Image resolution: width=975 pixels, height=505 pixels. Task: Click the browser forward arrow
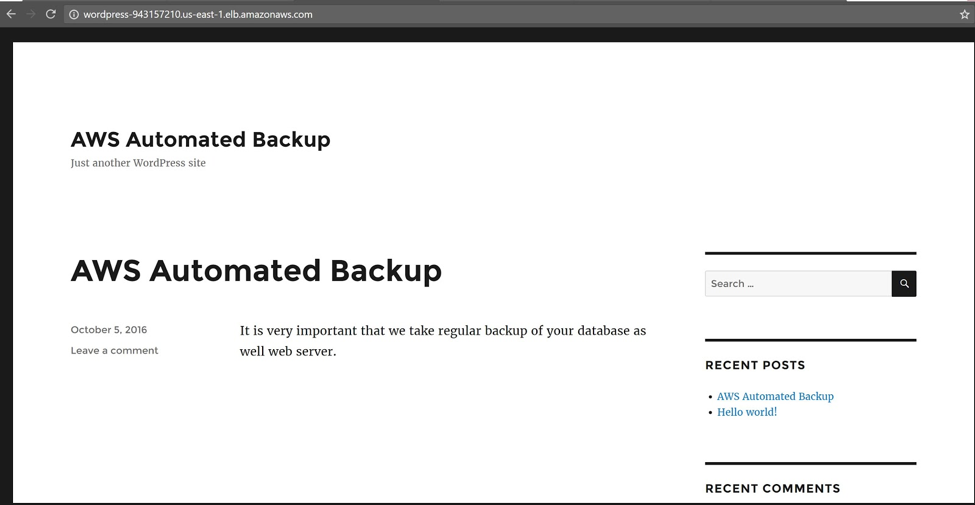click(x=31, y=14)
